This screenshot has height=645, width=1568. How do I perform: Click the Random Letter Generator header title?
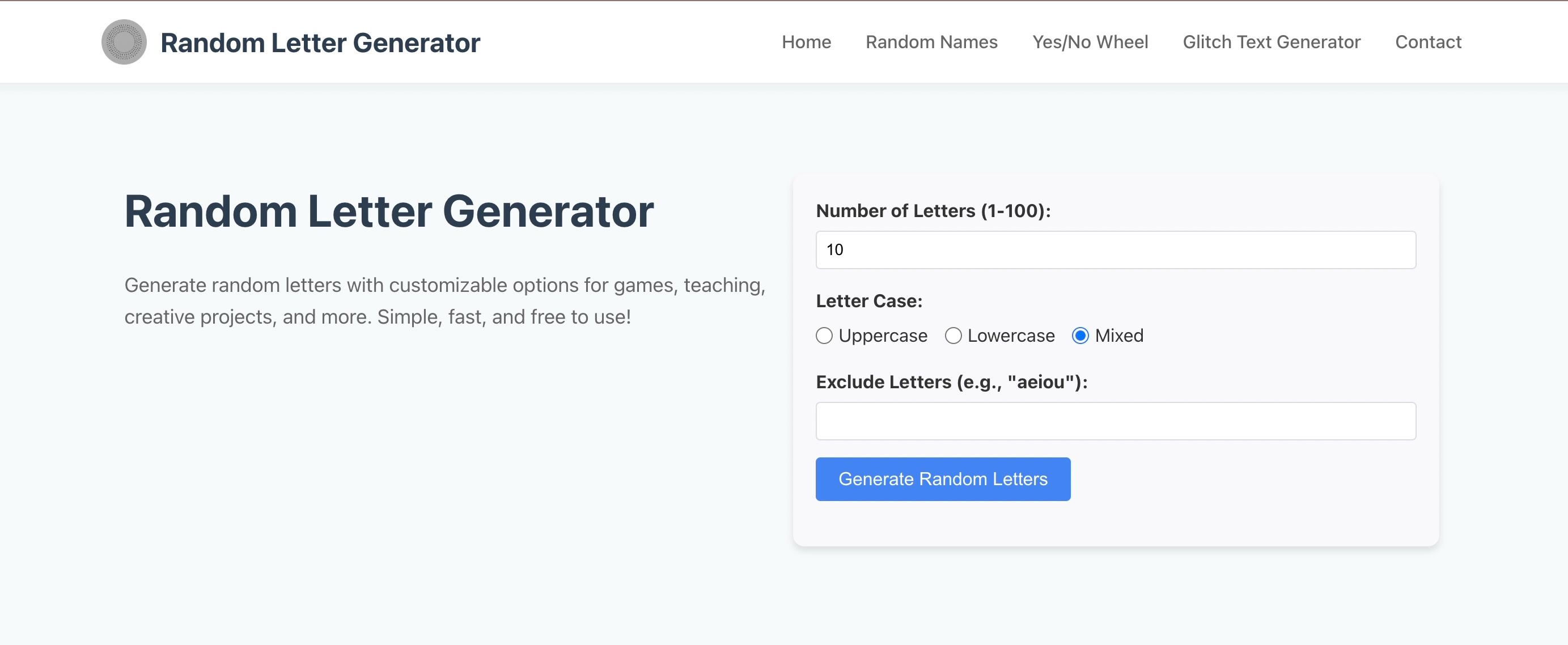click(320, 43)
